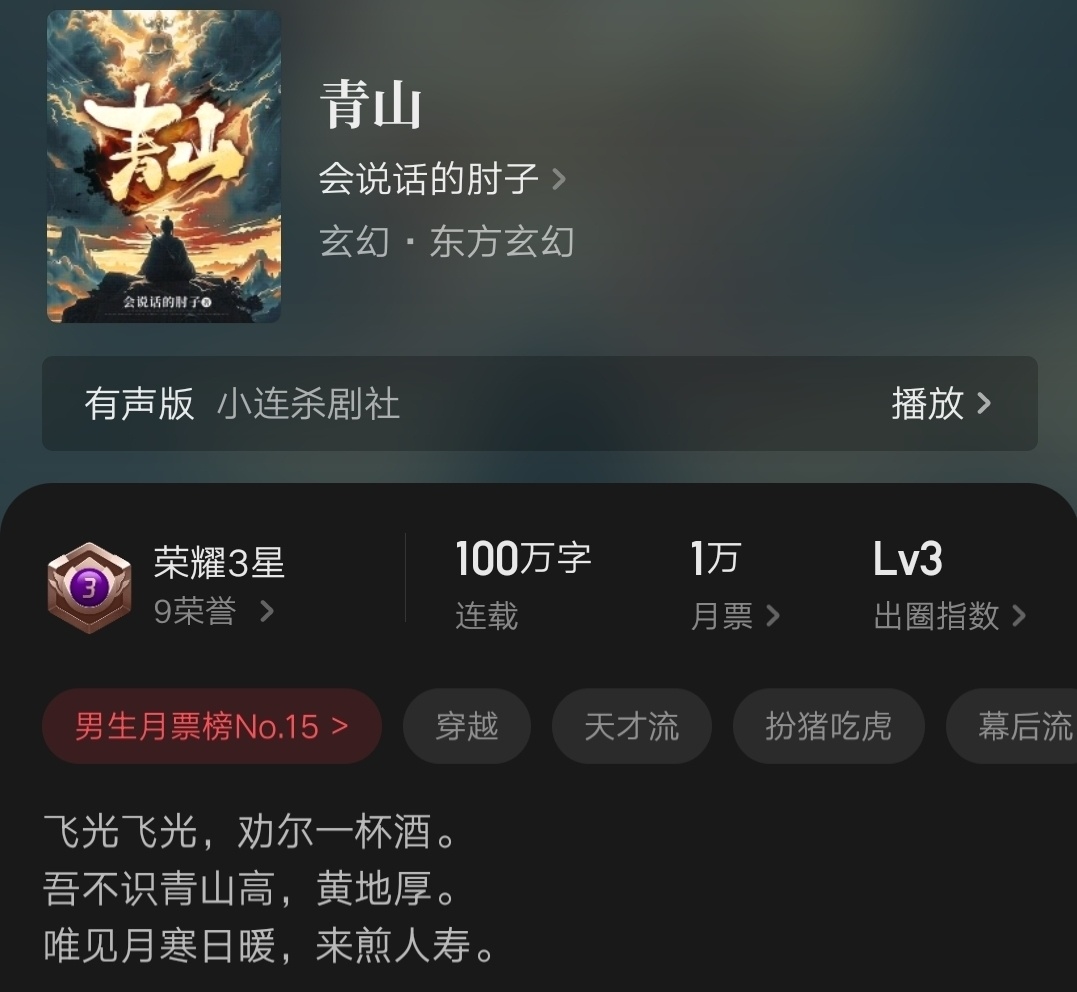1077x992 pixels.
Task: Open 男生月票榜No.15 ranking
Action: click(212, 726)
